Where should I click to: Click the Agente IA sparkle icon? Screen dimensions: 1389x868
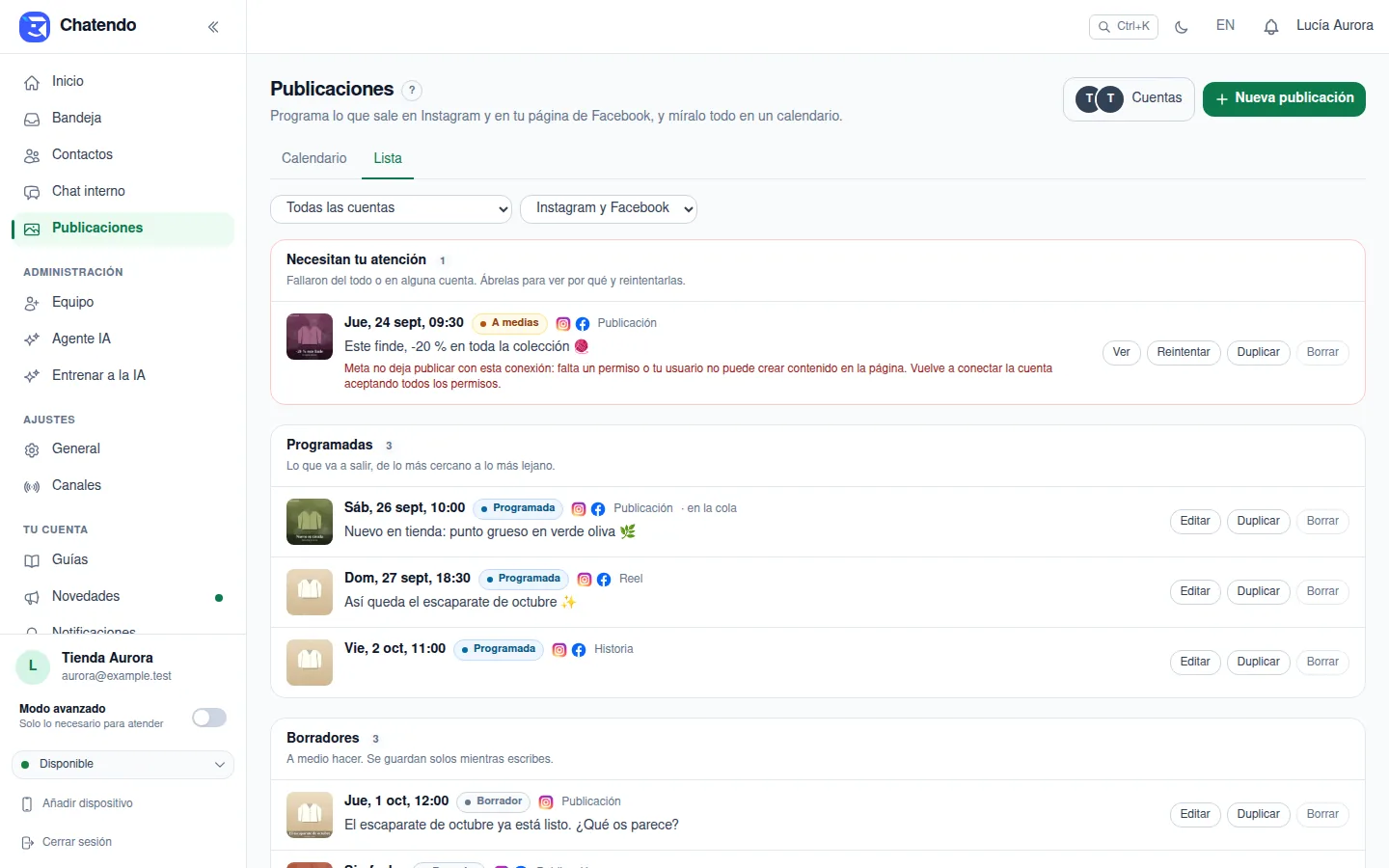32,339
